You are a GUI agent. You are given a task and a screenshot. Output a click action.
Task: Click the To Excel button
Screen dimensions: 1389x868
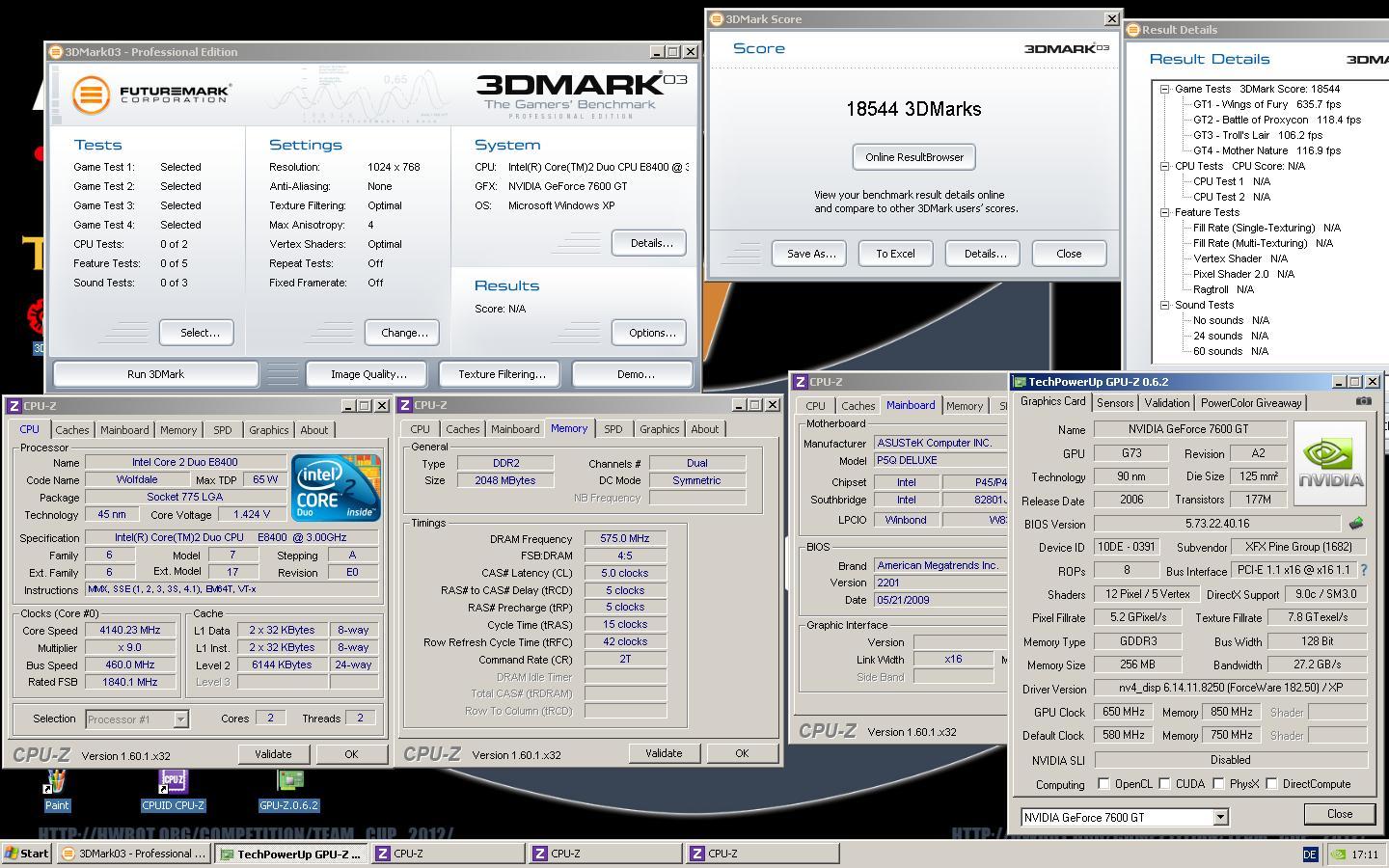pos(895,254)
